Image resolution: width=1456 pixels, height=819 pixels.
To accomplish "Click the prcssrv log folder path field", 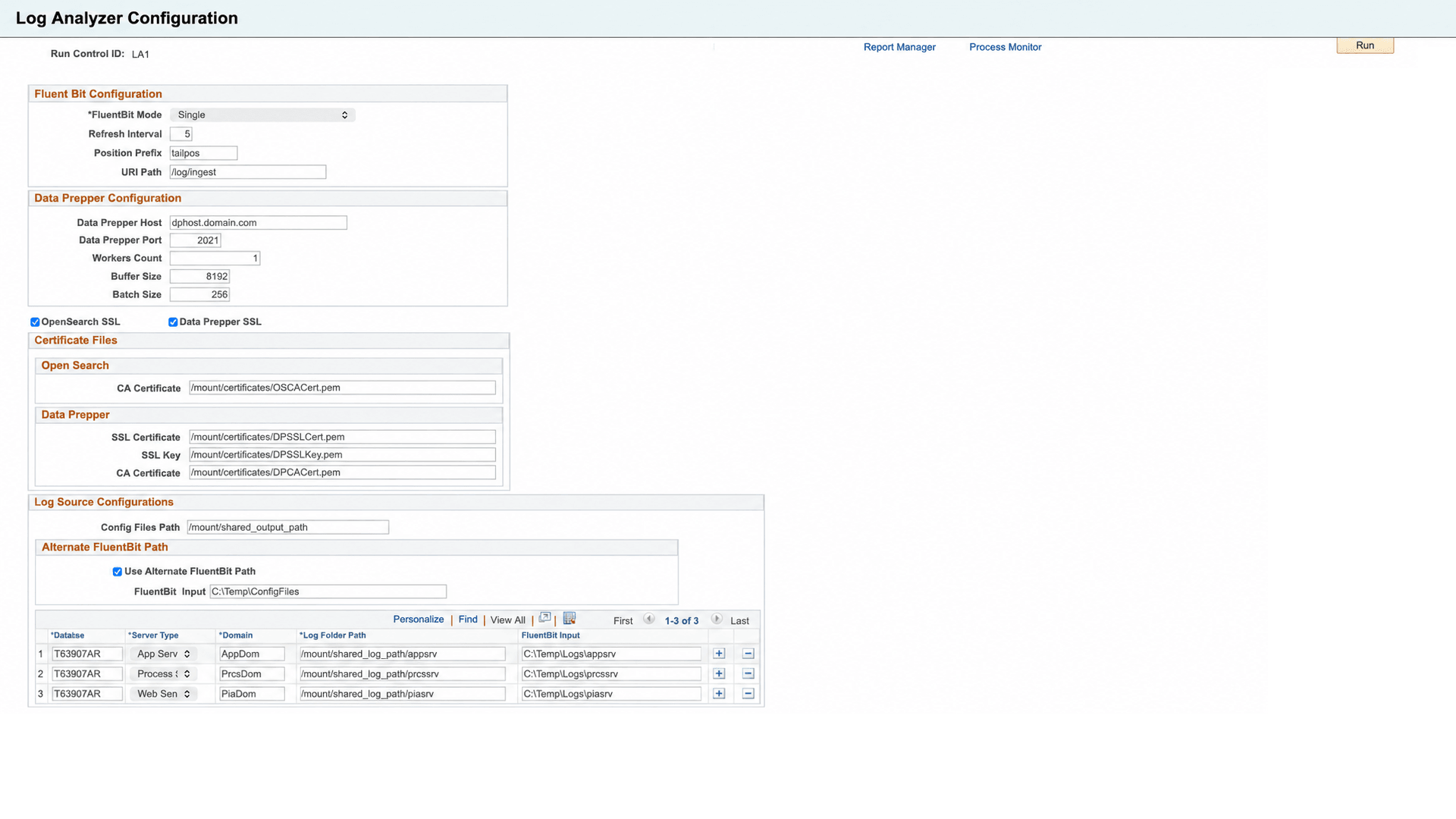I will pyautogui.click(x=403, y=674).
